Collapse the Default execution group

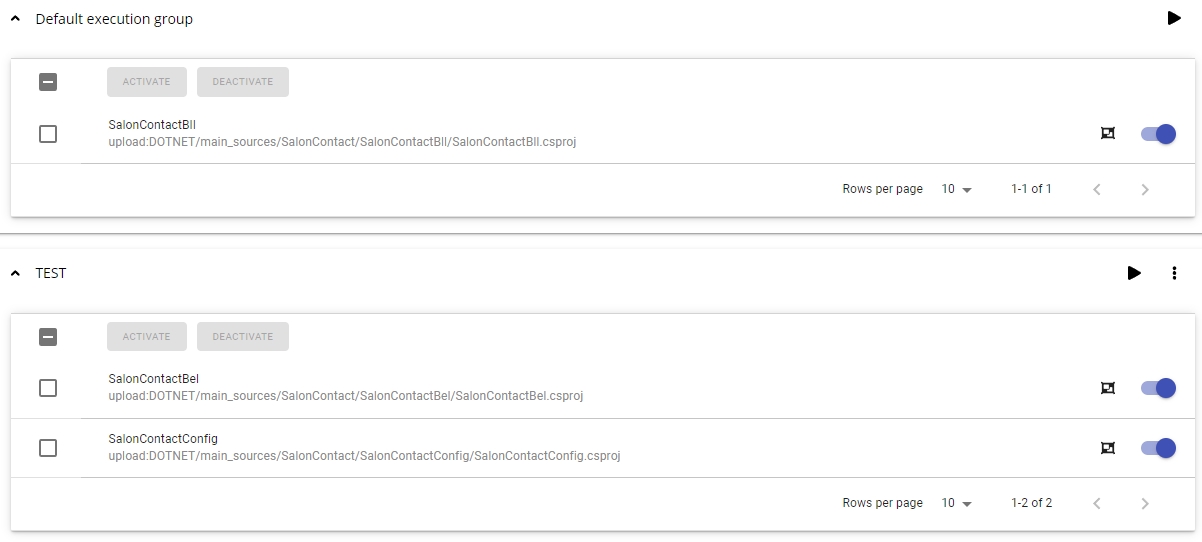[x=15, y=19]
